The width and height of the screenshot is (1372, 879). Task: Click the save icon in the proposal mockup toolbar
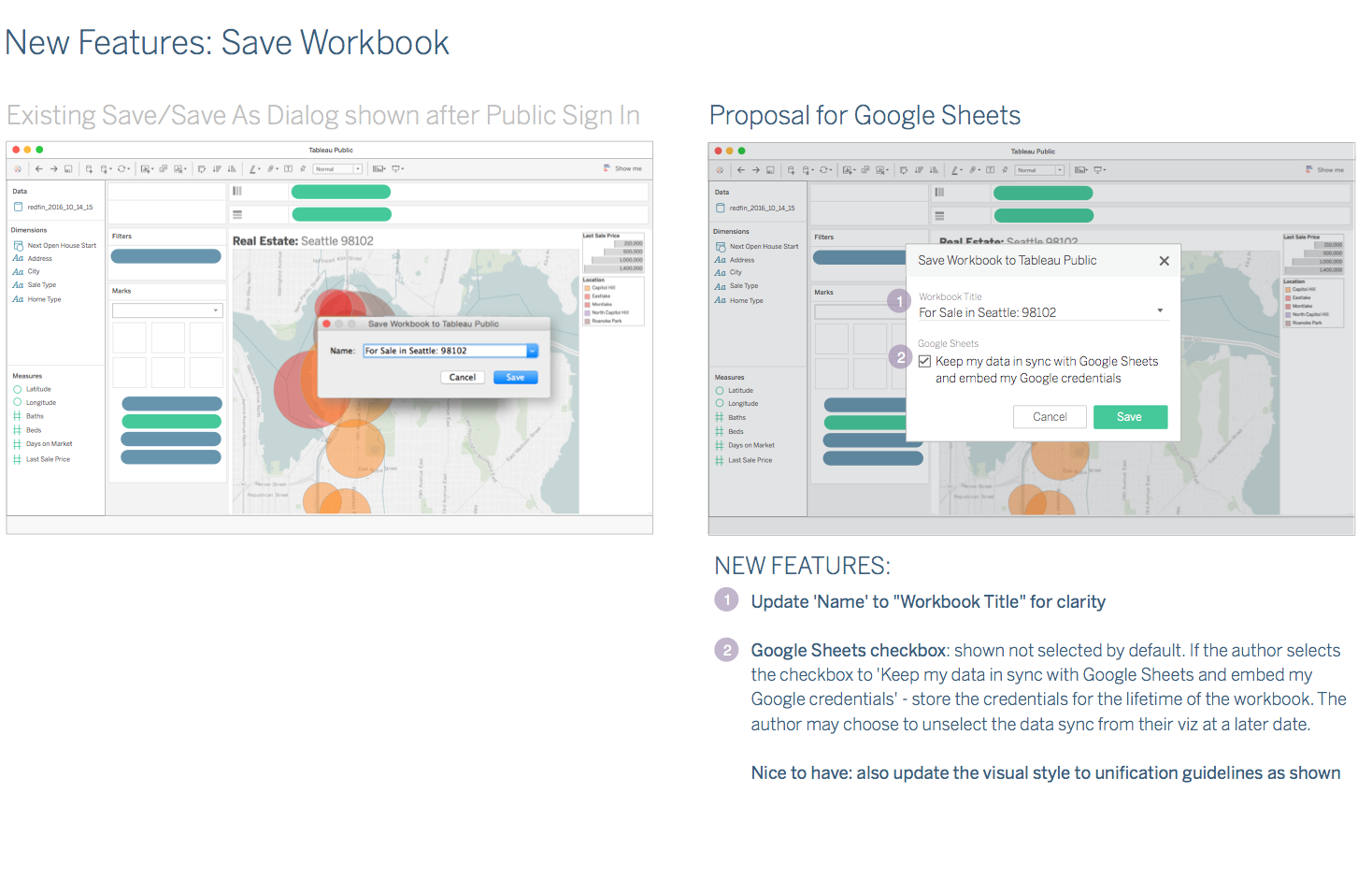[770, 170]
